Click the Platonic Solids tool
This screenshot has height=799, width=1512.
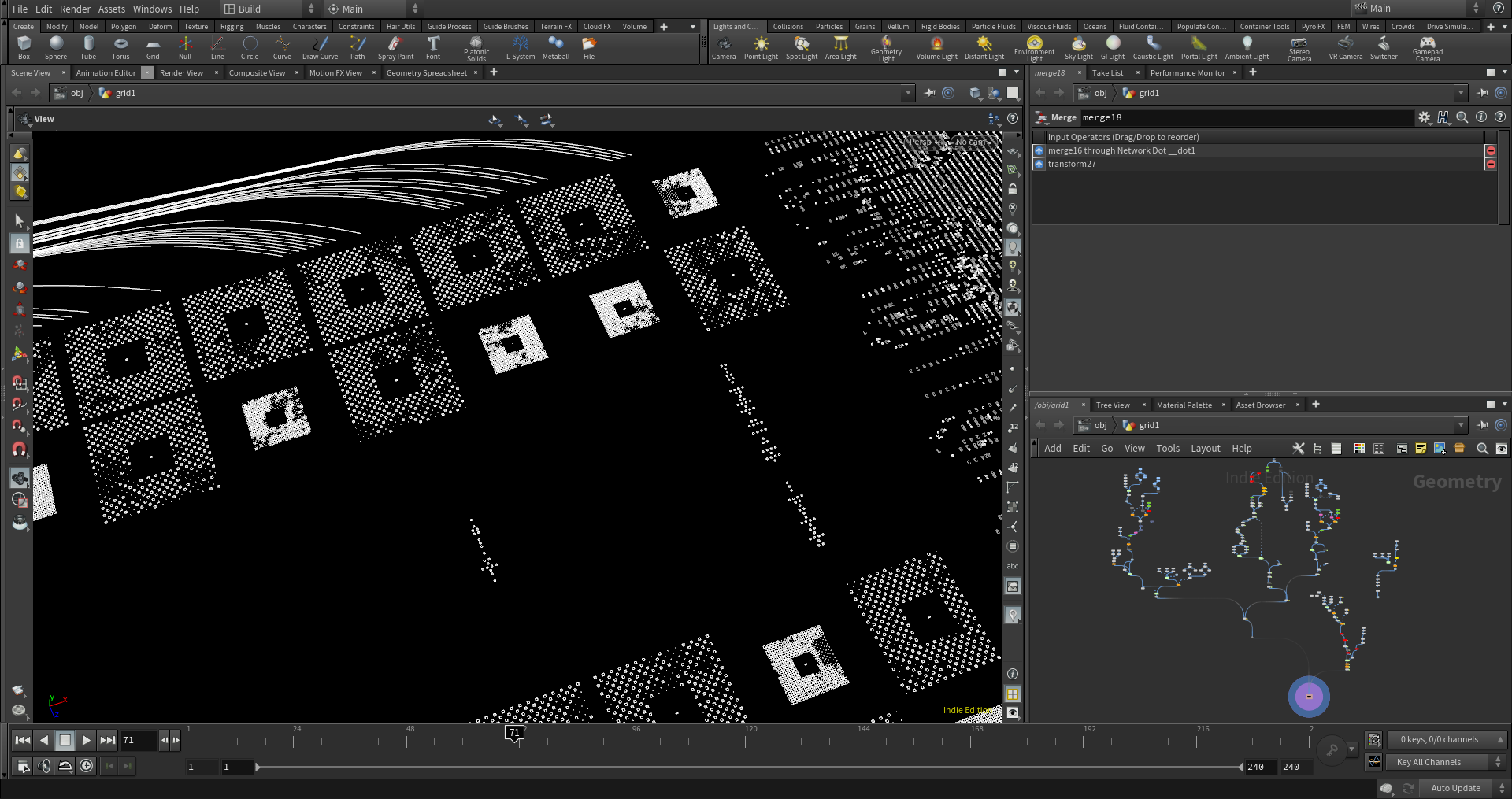(x=476, y=47)
